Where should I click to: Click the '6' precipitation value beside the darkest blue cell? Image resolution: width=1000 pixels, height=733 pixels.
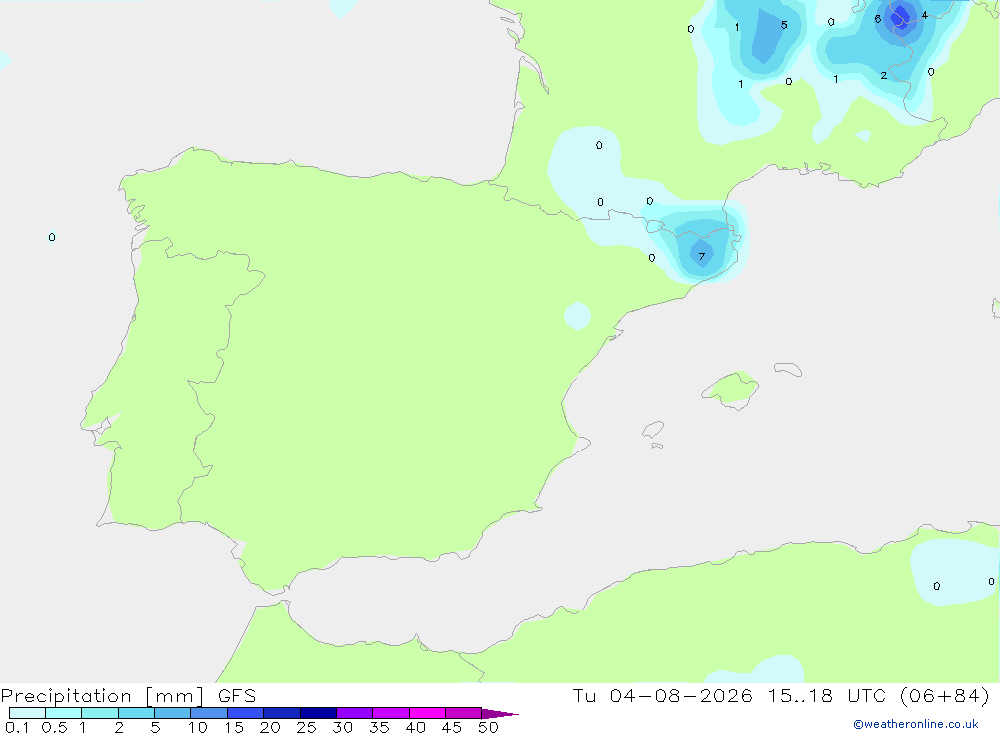[878, 19]
